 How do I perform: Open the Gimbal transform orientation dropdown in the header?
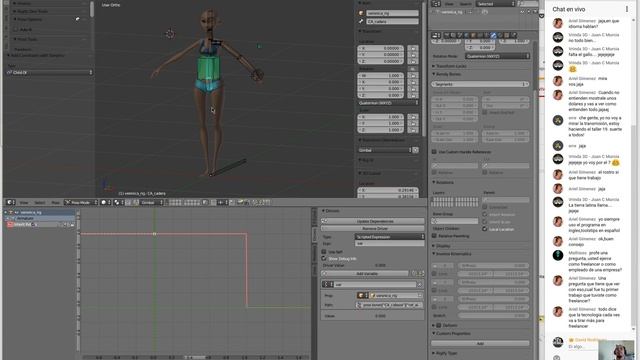151,202
